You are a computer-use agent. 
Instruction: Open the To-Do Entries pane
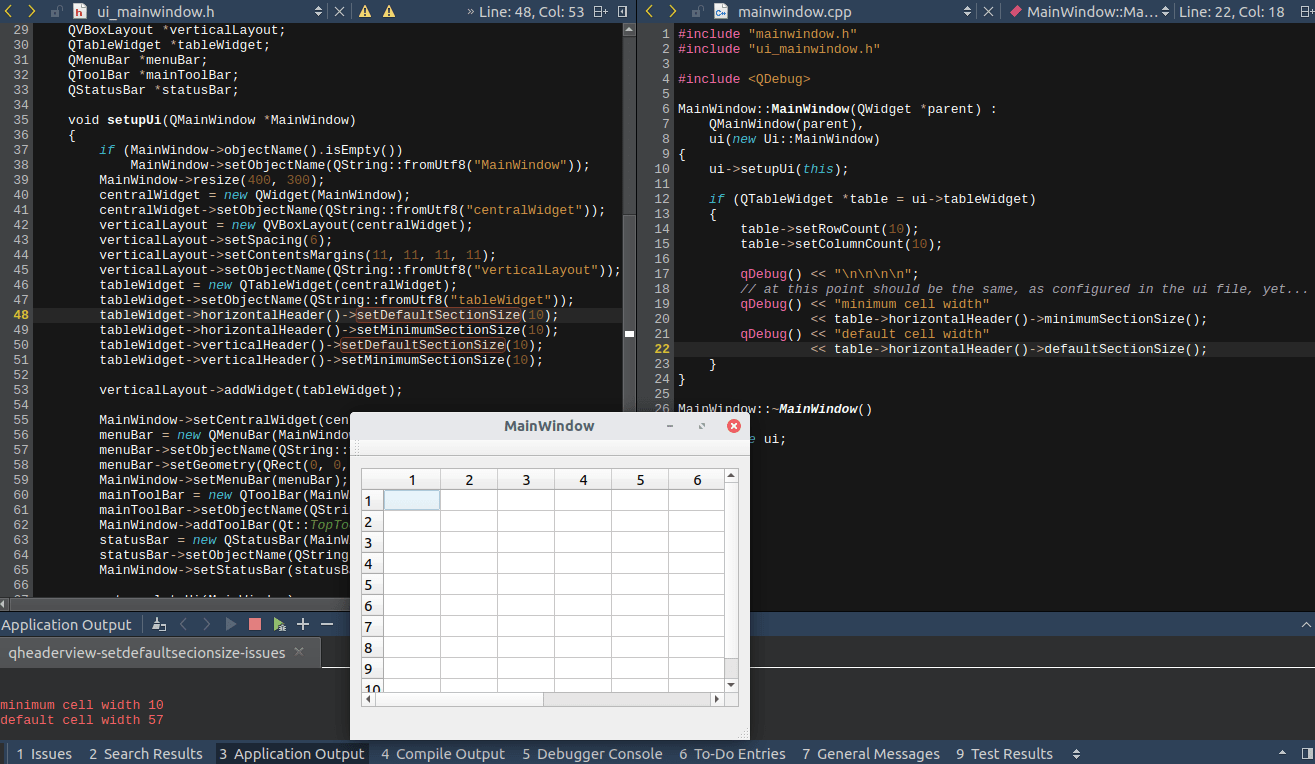733,754
